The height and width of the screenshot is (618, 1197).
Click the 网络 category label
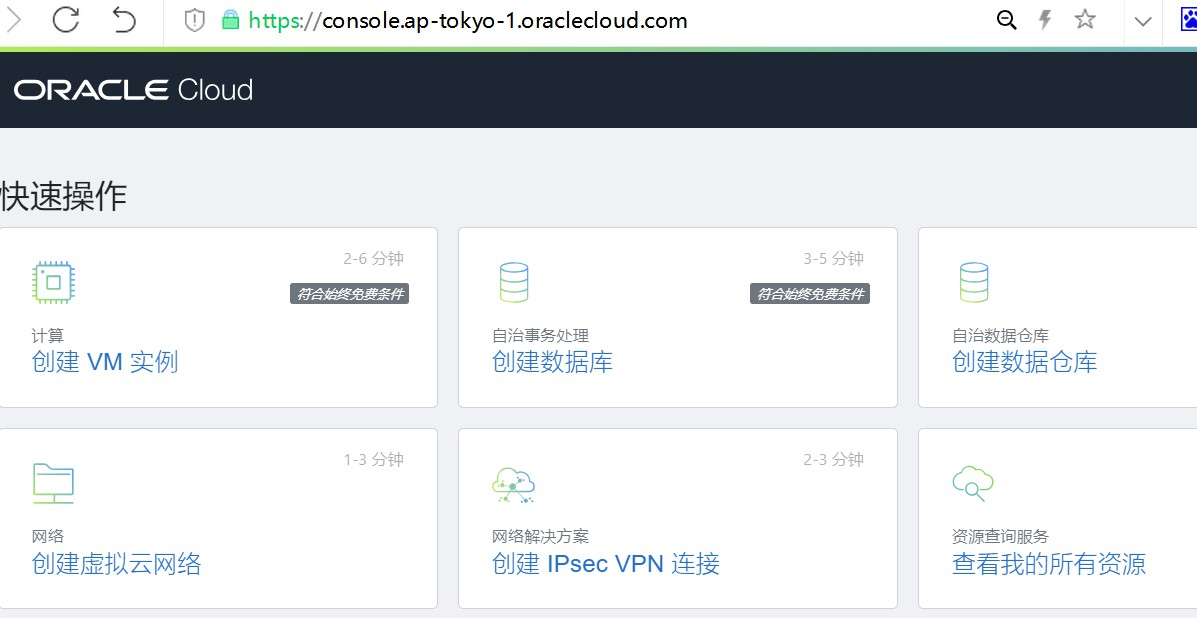click(48, 536)
